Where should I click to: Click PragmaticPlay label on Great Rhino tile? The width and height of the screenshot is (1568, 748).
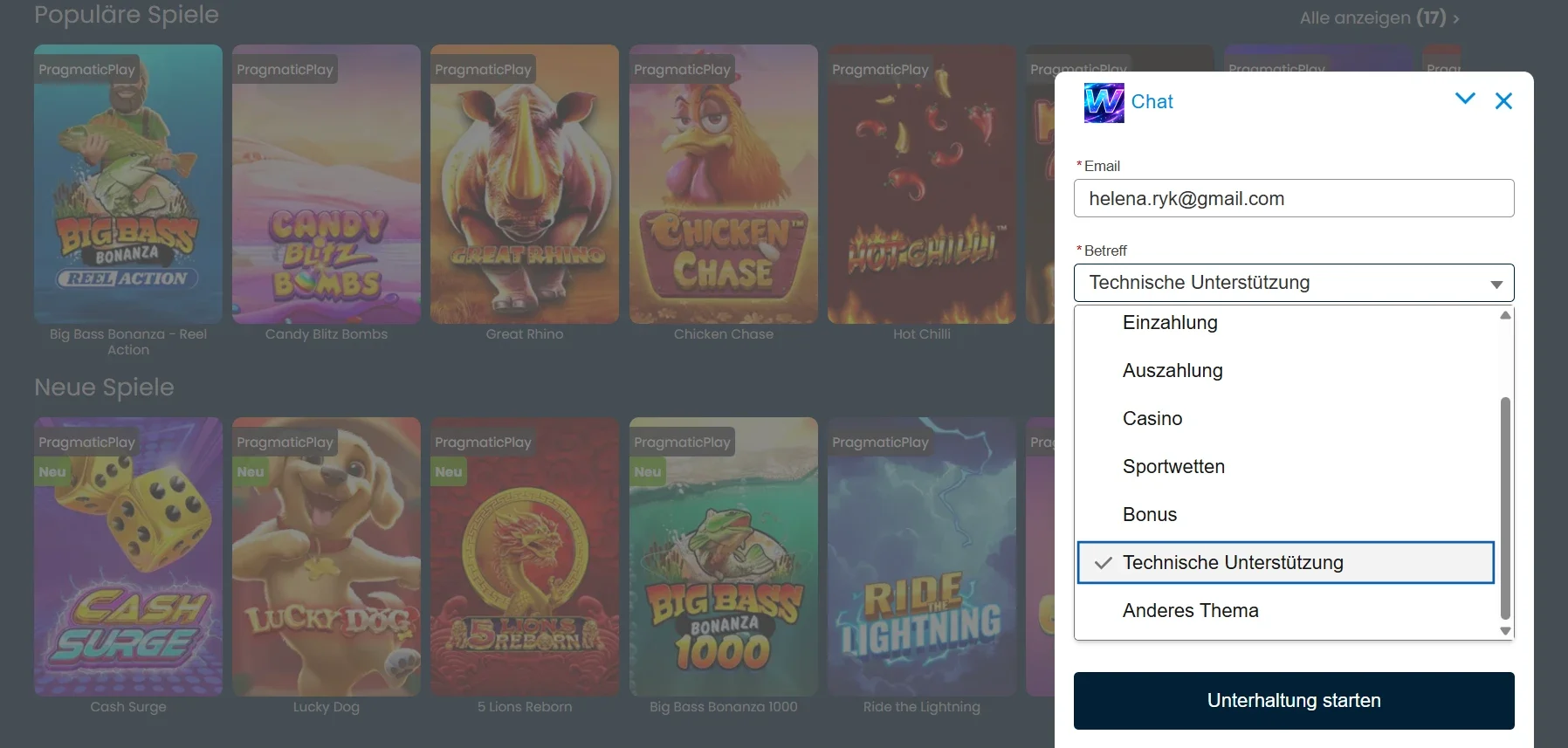(483, 70)
